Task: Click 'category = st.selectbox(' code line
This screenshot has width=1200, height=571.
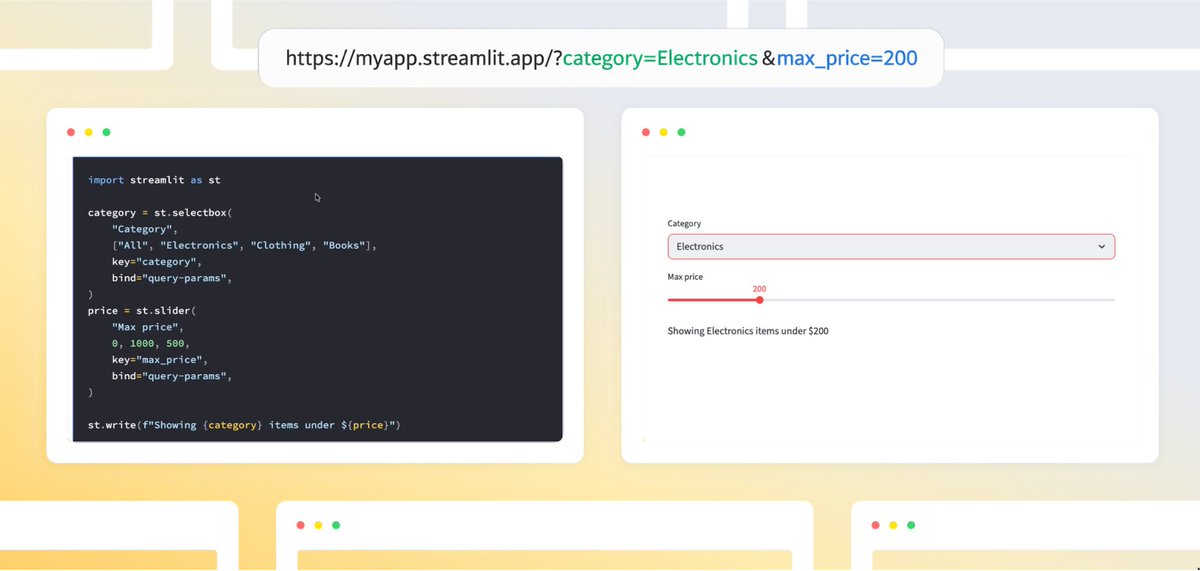Action: [x=160, y=213]
